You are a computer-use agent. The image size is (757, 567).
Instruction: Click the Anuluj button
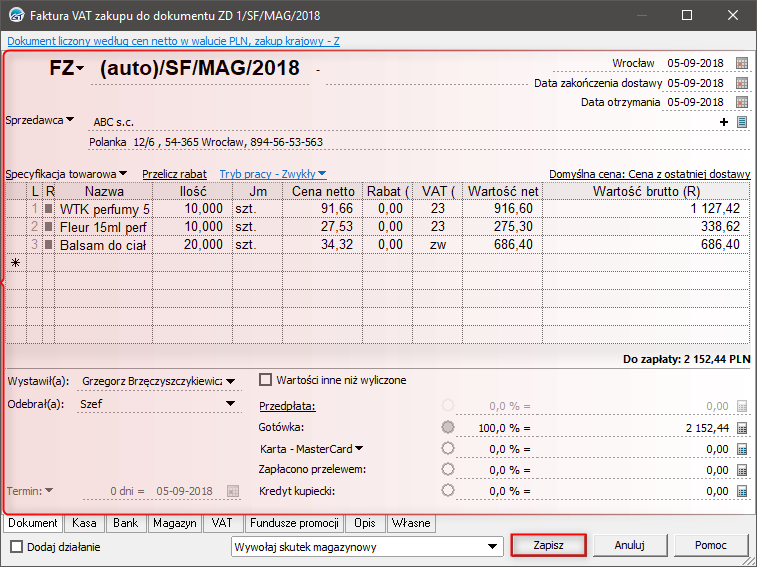point(630,545)
